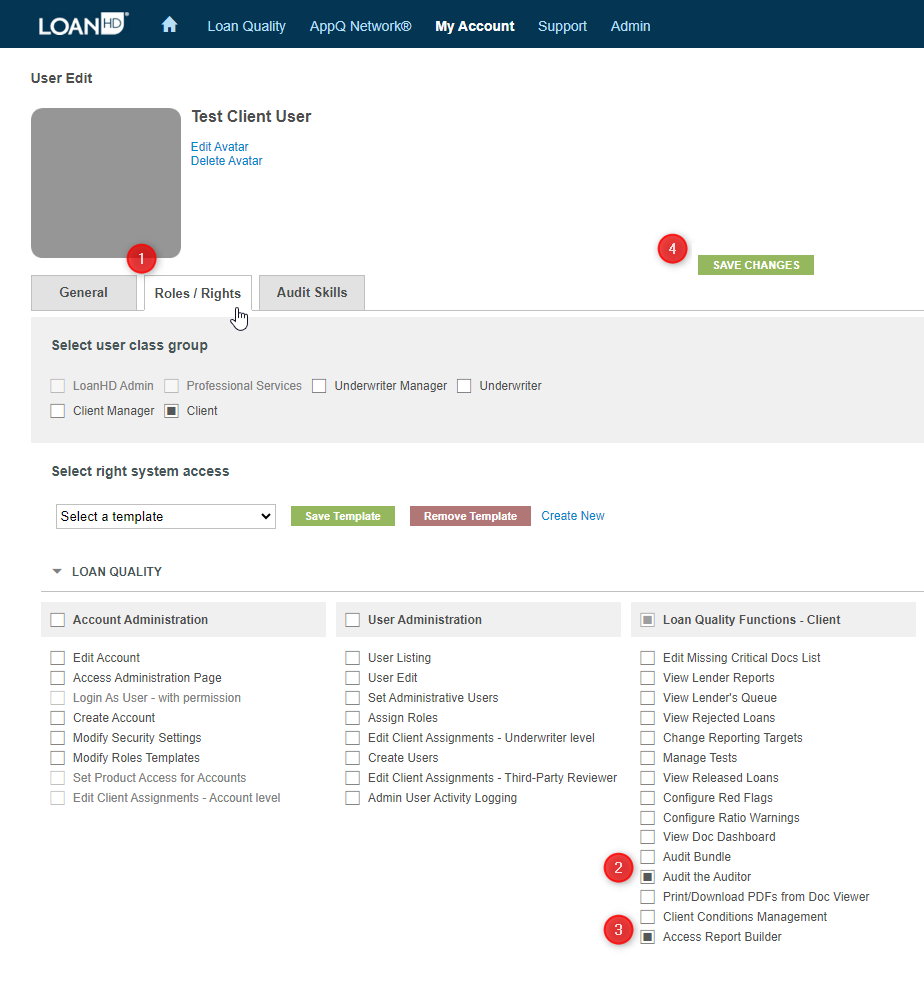The height and width of the screenshot is (996, 924).
Task: Open the Admin menu
Action: (x=630, y=26)
